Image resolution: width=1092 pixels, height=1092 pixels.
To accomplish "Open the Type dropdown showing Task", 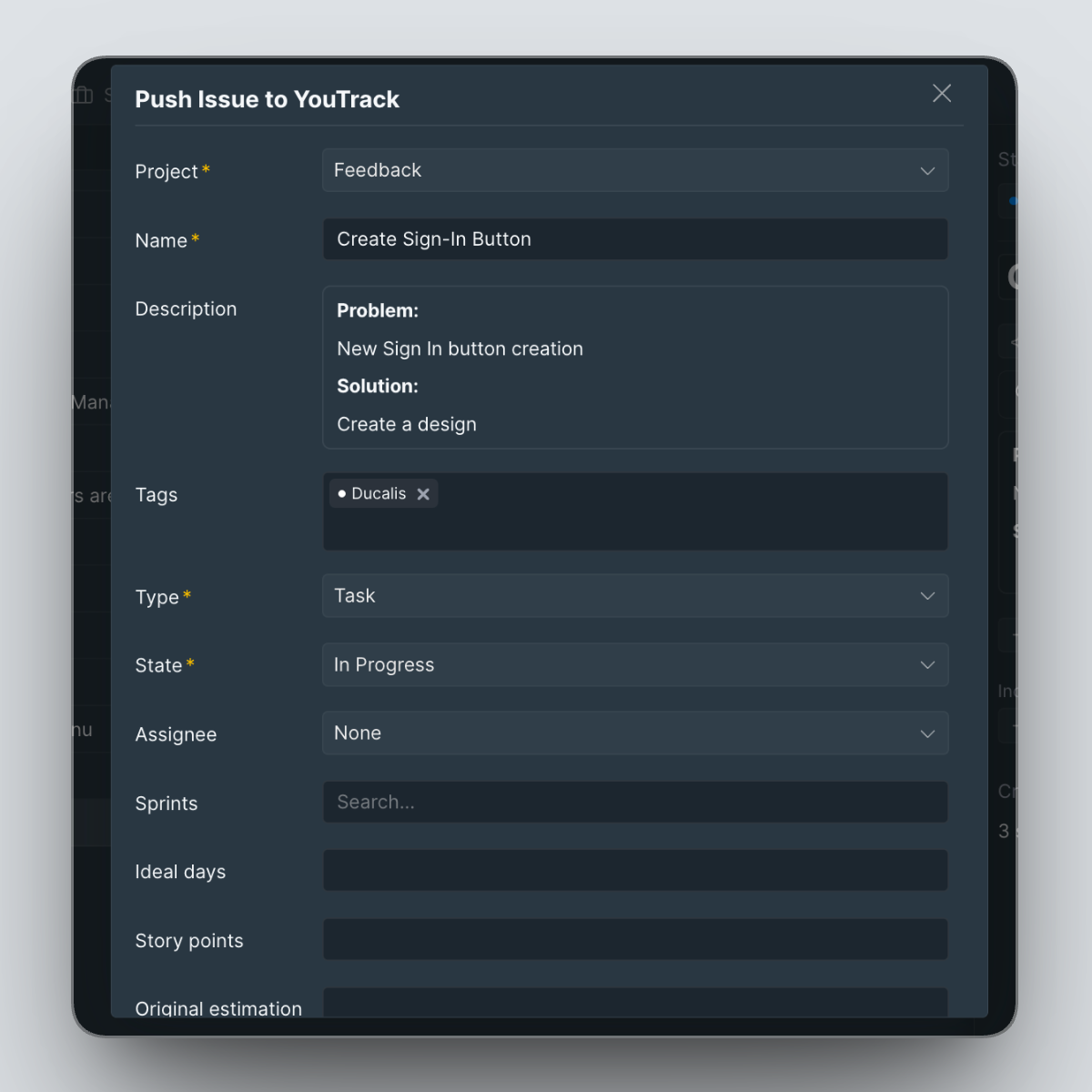I will [x=634, y=596].
